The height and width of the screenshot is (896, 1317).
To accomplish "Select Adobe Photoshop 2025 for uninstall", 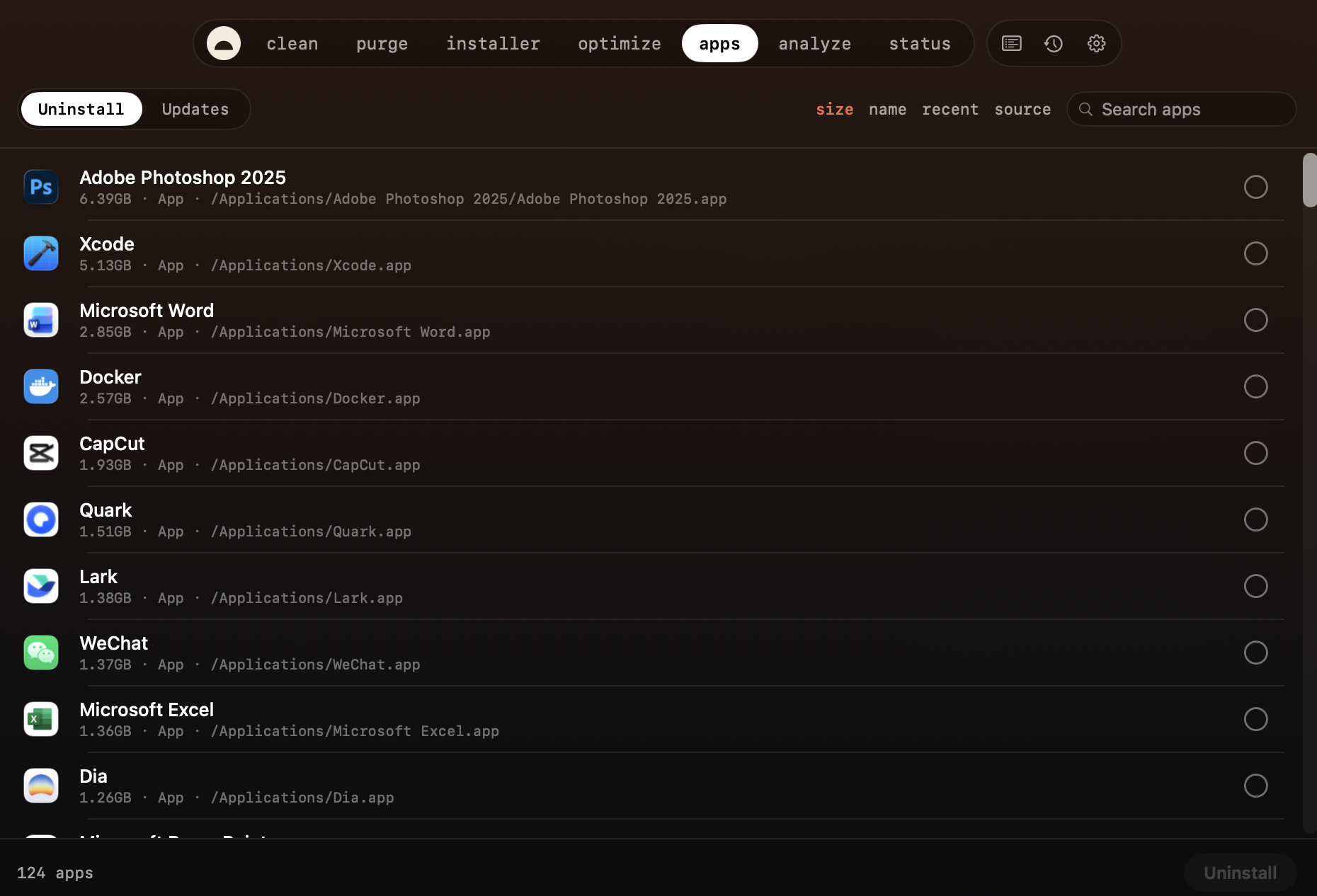I will [1255, 187].
